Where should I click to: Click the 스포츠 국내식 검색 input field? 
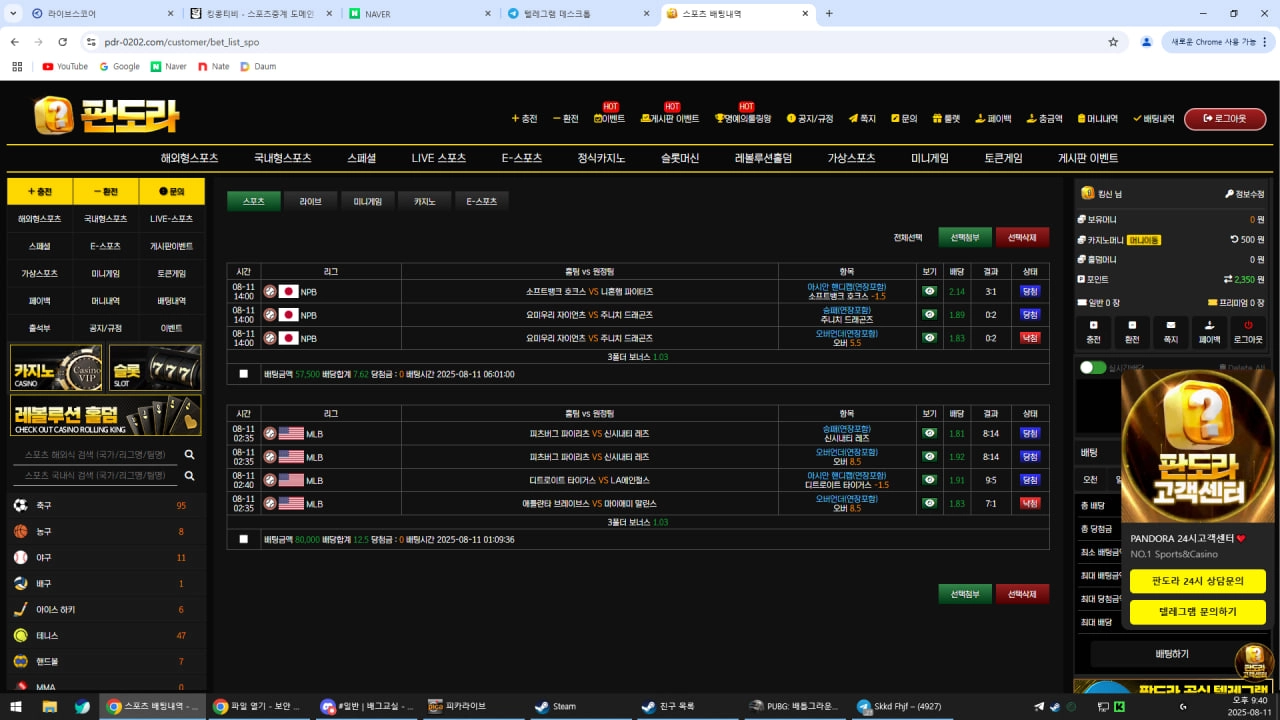(x=95, y=476)
